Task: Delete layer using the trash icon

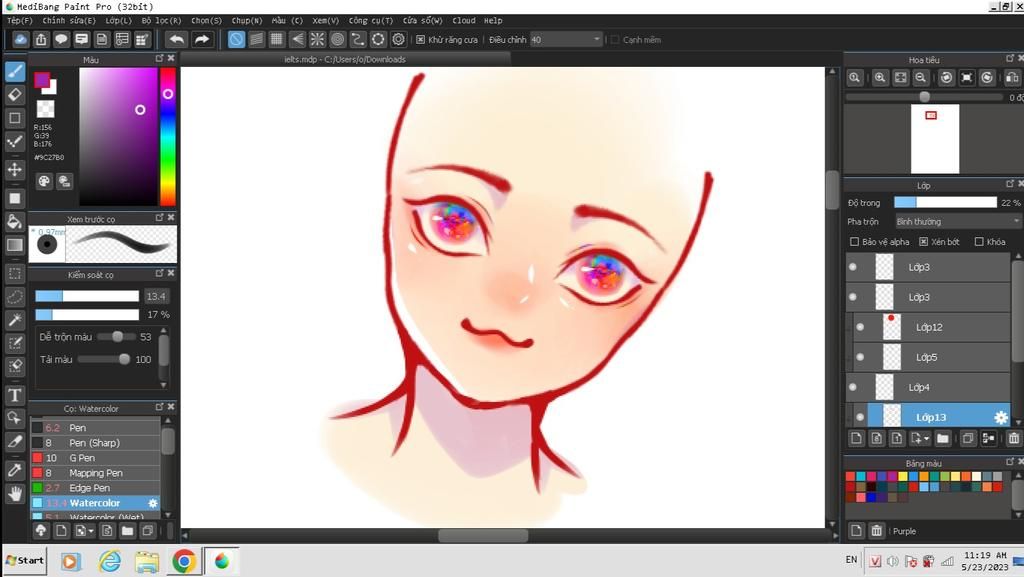Action: click(x=1013, y=438)
